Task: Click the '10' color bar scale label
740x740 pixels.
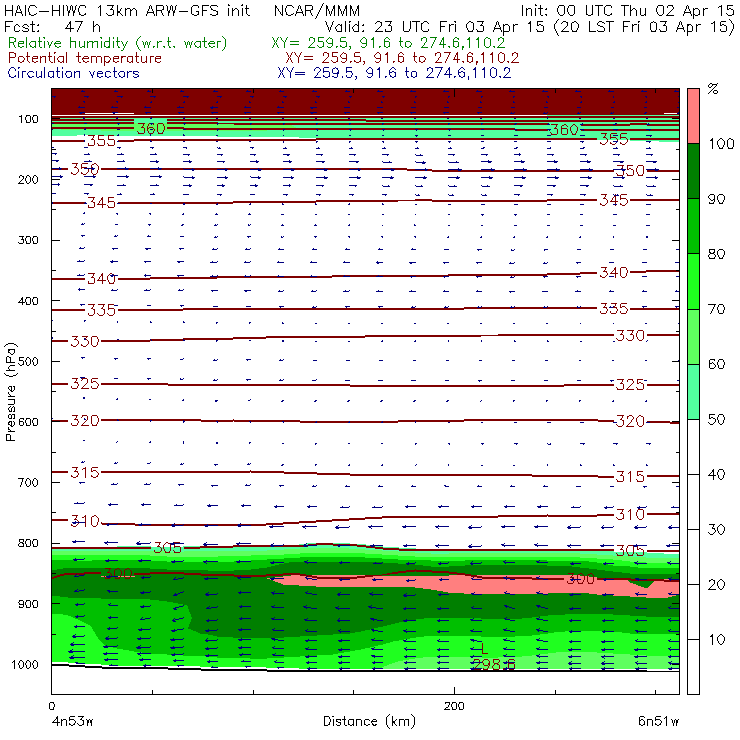Action: coord(717,640)
